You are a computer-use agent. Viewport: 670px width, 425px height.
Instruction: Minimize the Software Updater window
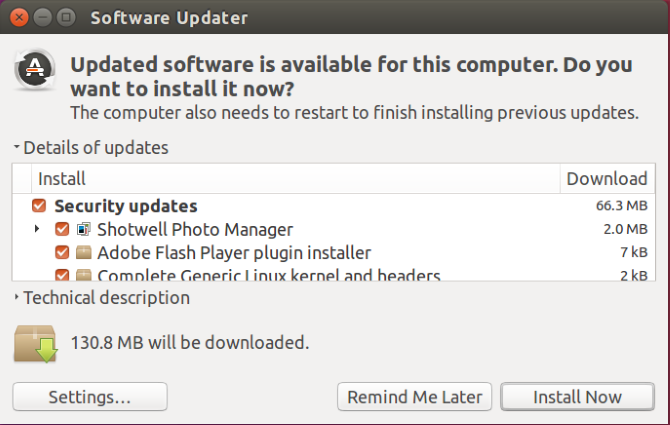coord(43,17)
